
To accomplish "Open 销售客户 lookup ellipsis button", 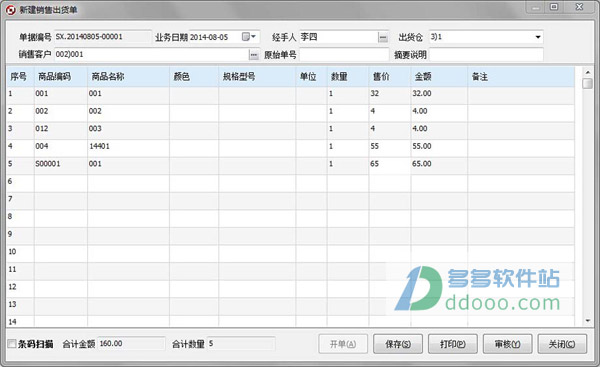I will [254, 55].
